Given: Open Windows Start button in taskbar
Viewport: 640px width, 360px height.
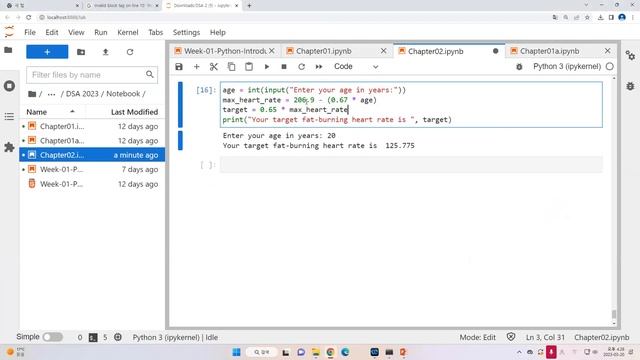Looking at the screenshot, I should pyautogui.click(x=236, y=352).
